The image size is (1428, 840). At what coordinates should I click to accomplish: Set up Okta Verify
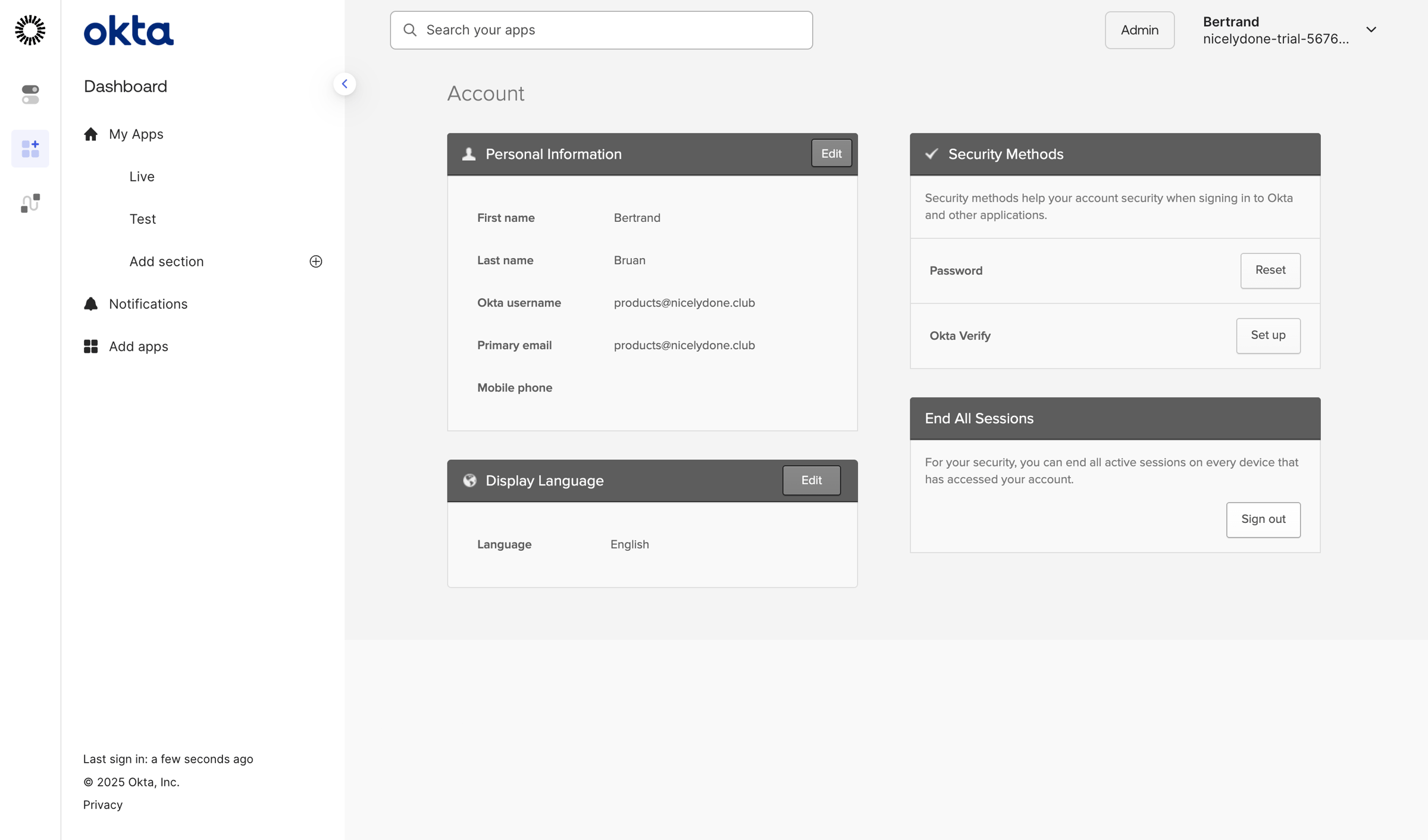tap(1268, 336)
